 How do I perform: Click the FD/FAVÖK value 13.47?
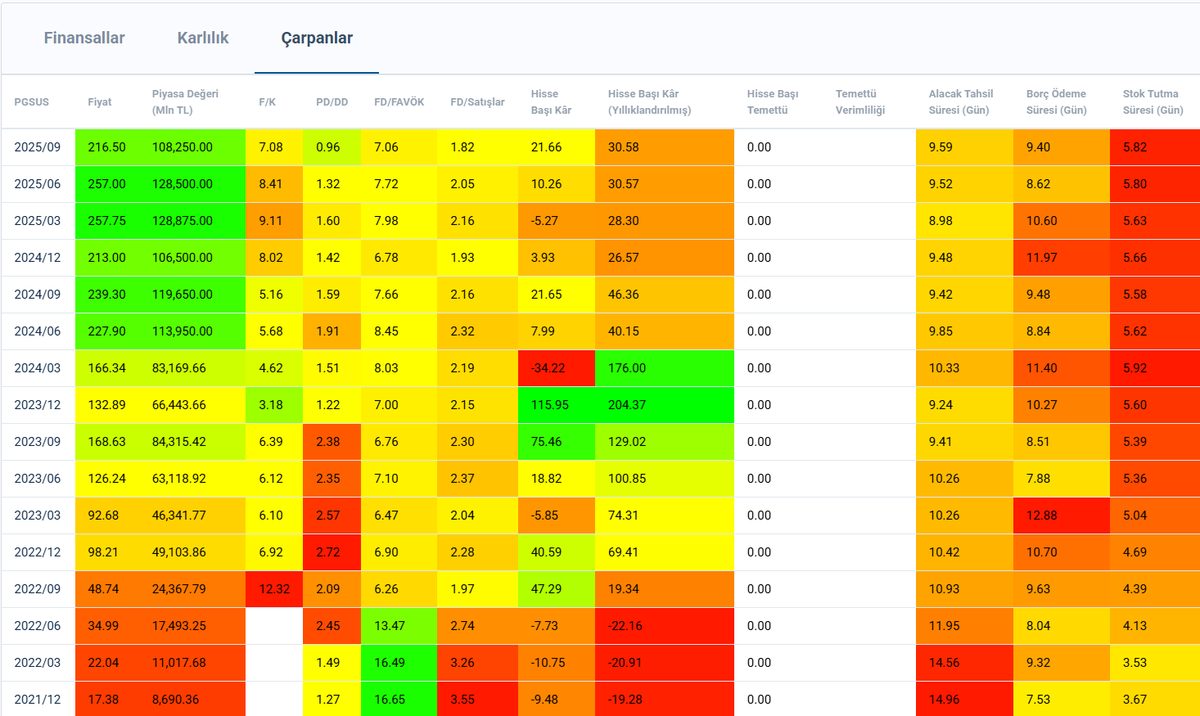pos(399,626)
